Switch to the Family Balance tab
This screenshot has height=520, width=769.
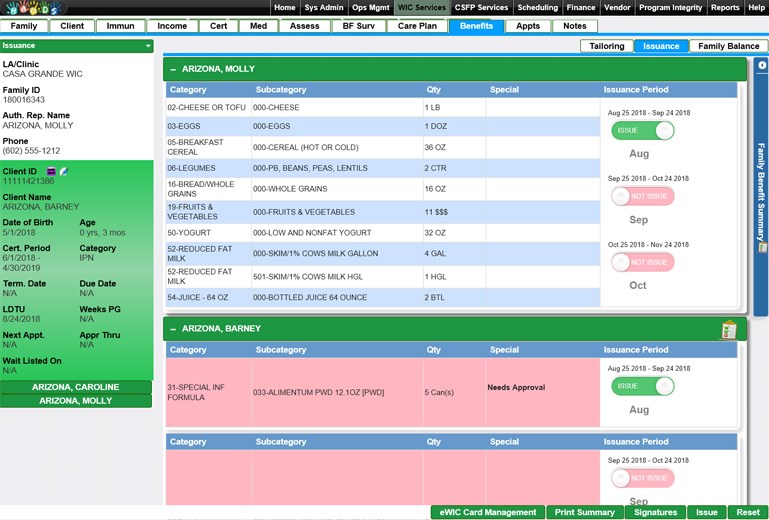[728, 46]
